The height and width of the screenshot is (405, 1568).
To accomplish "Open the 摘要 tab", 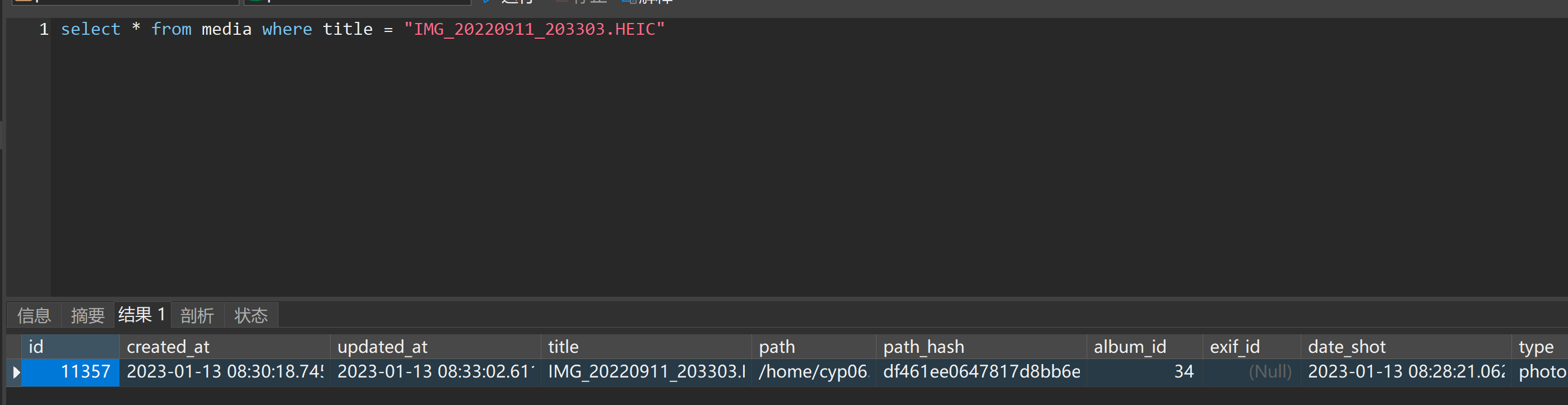I will point(87,315).
